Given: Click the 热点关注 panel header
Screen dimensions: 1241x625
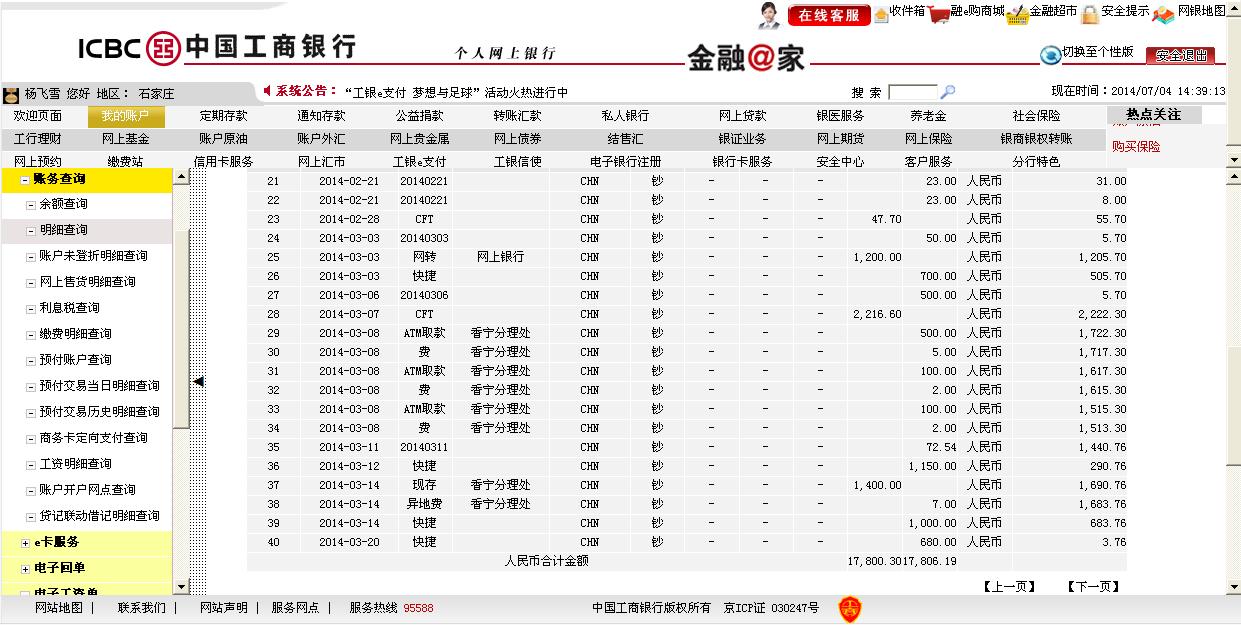Looking at the screenshot, I should tap(1154, 115).
